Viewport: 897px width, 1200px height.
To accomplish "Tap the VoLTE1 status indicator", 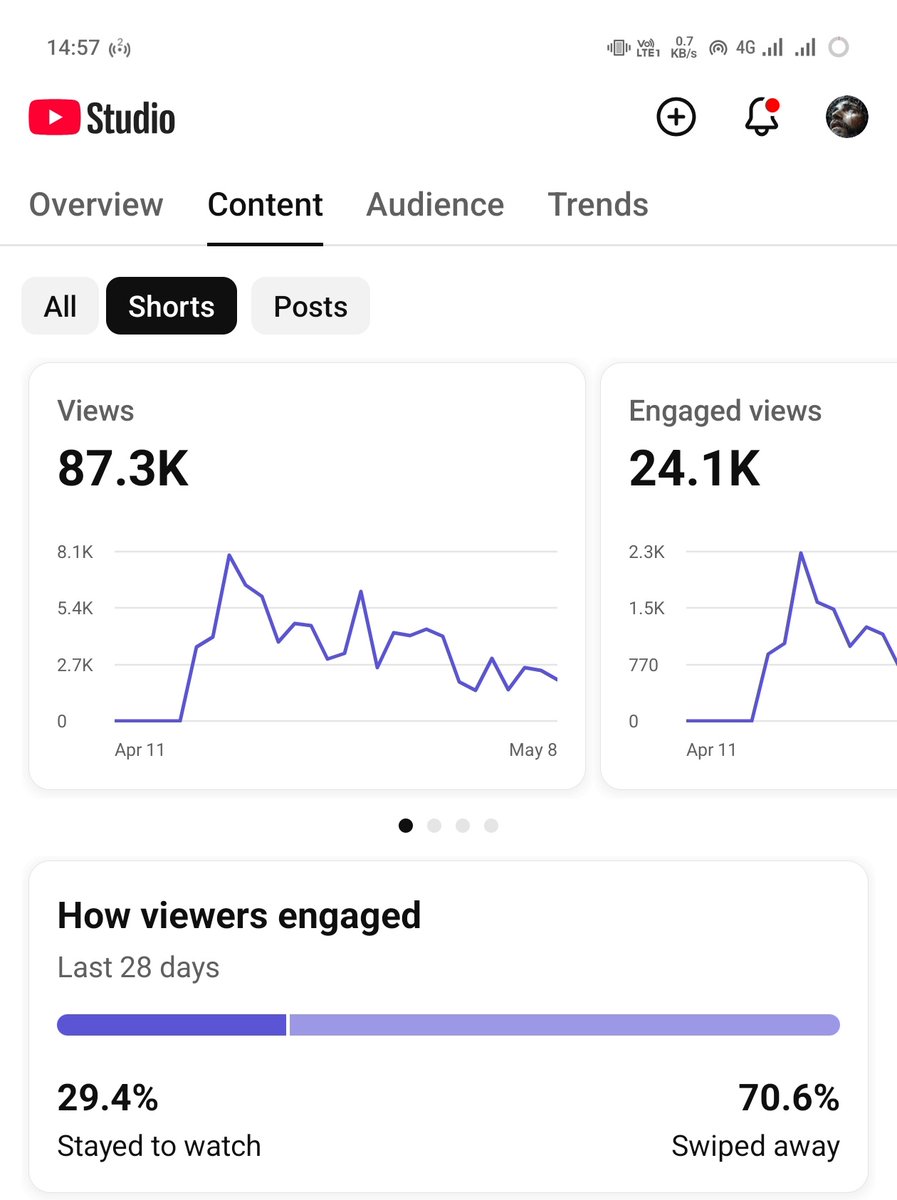I will (x=649, y=47).
